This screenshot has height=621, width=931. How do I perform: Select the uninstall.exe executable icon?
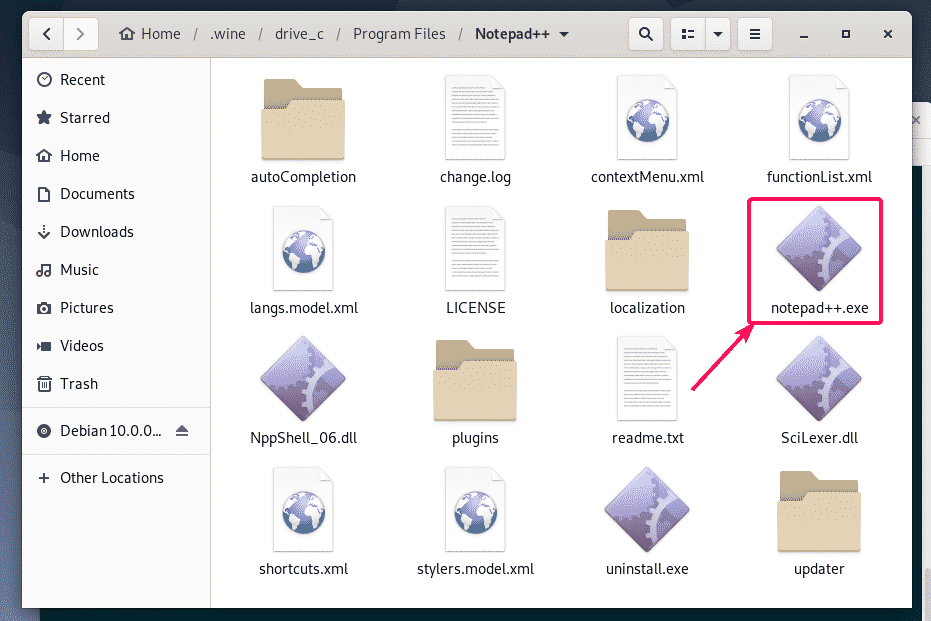click(647, 509)
